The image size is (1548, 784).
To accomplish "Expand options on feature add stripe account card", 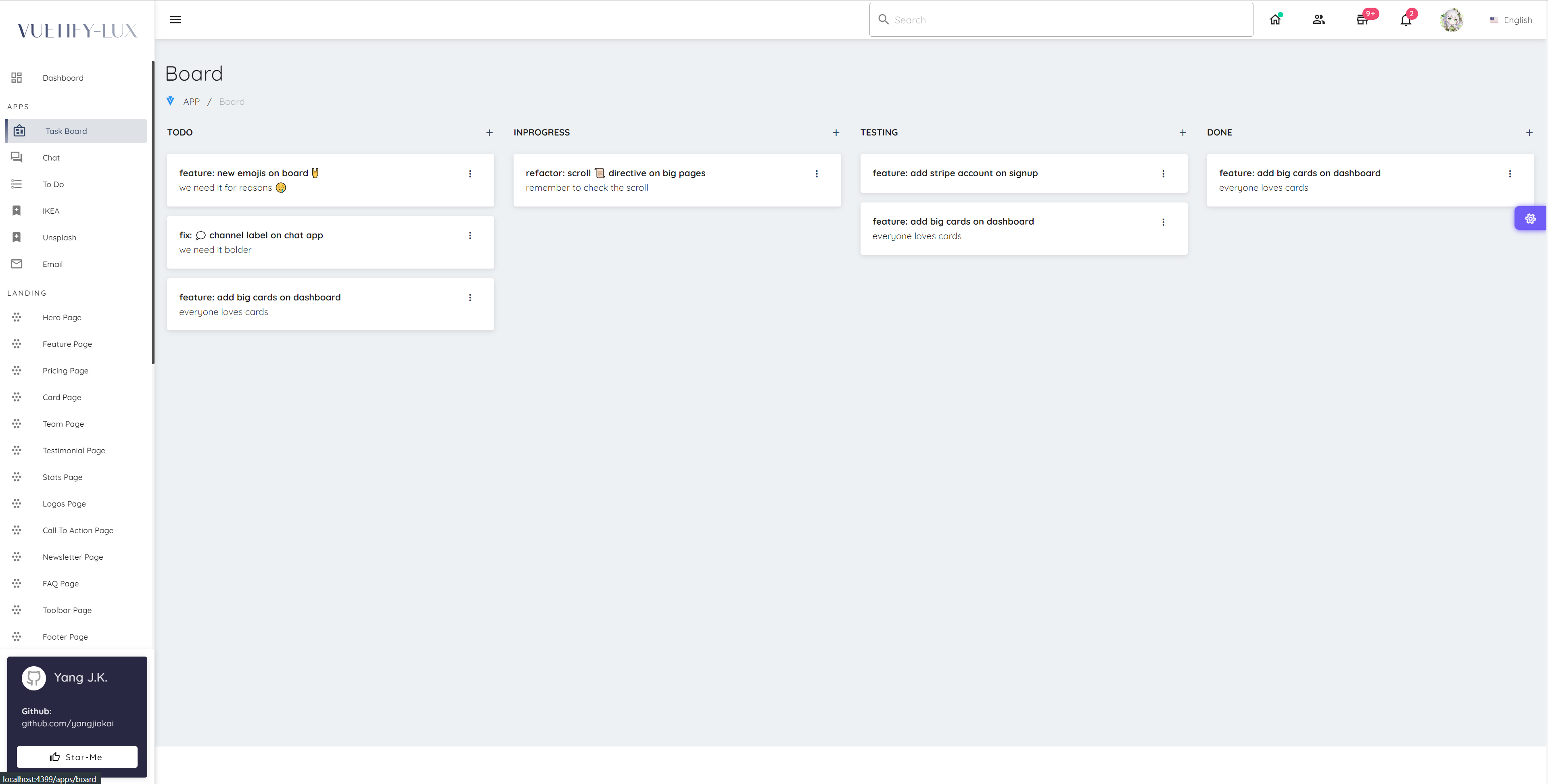I will pyautogui.click(x=1164, y=173).
